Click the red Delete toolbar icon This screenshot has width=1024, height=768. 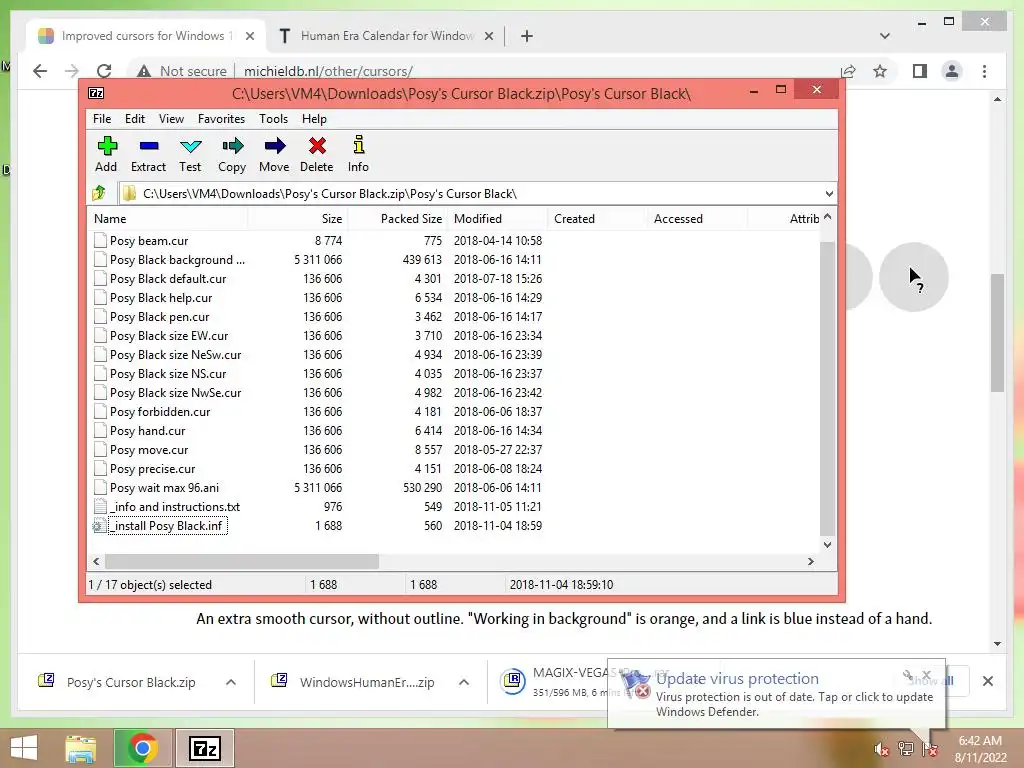coord(317,154)
